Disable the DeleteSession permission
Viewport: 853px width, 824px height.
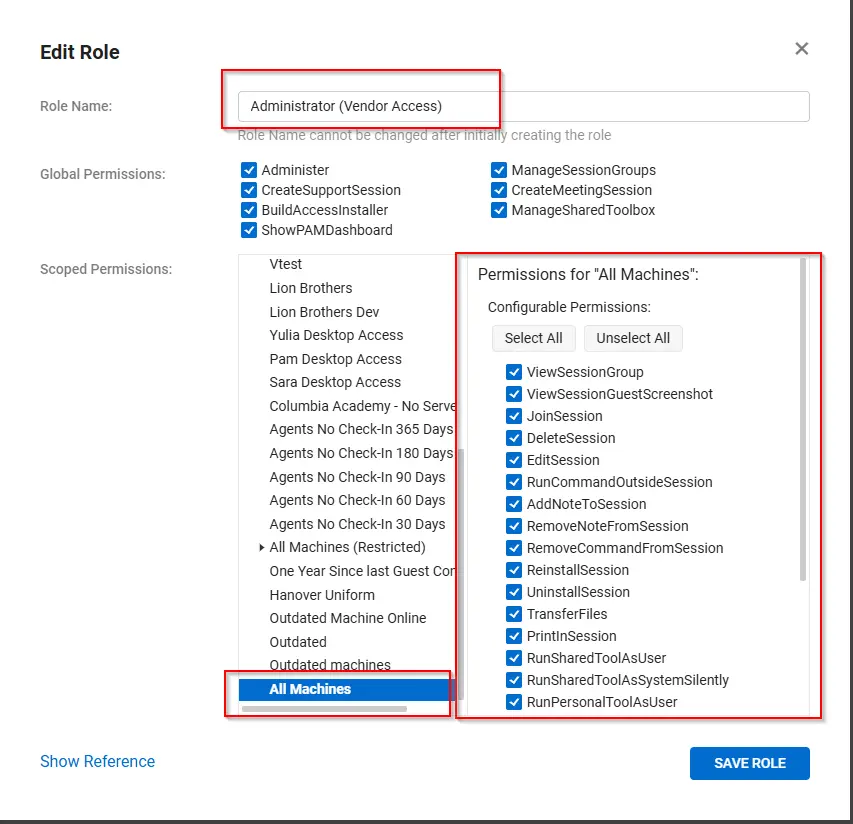pyautogui.click(x=514, y=438)
